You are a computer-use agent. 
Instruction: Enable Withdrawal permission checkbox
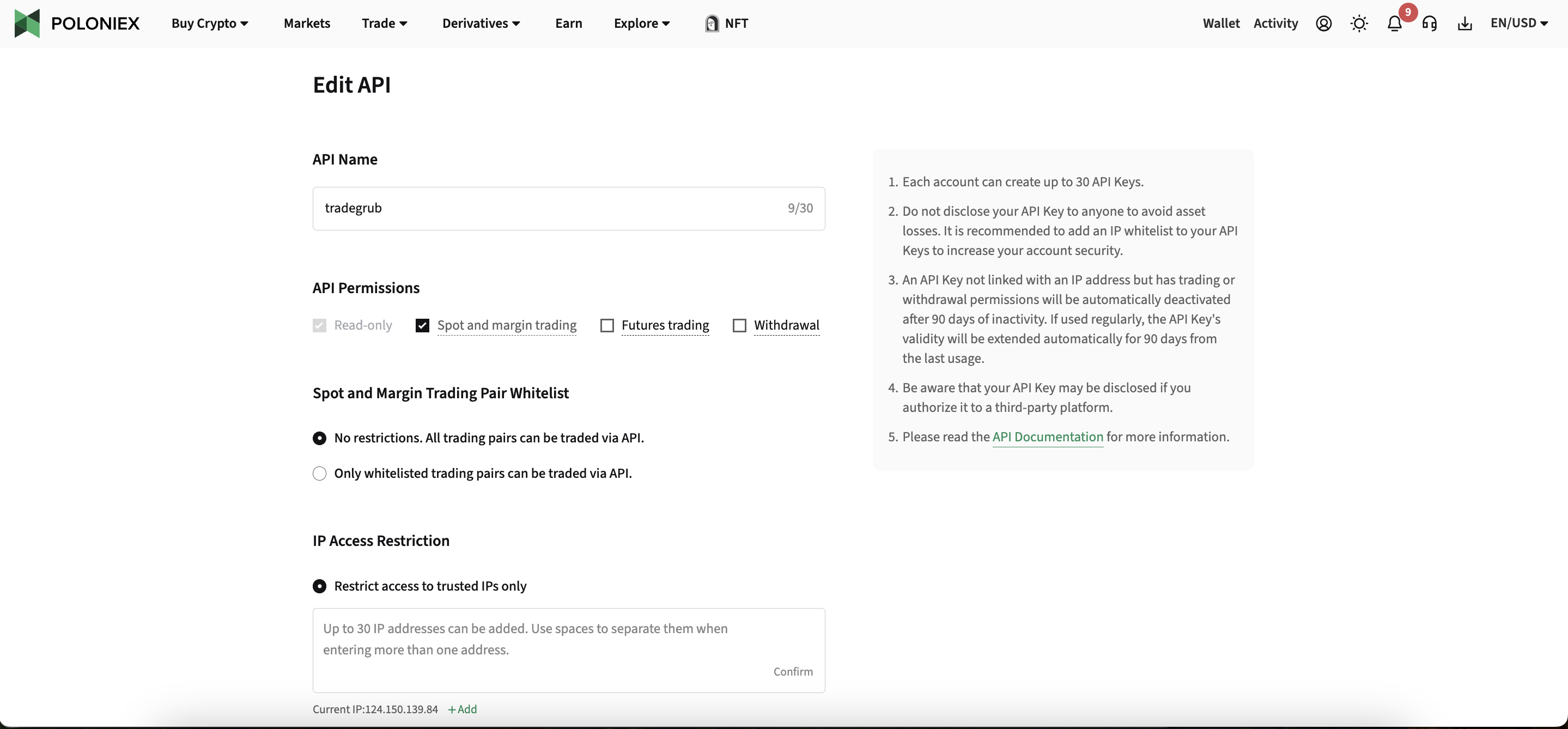point(739,325)
